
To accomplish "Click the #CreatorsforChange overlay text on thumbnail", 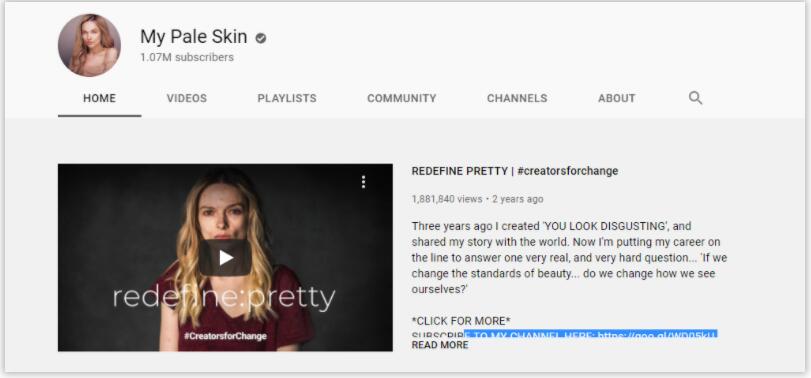I will (x=225, y=336).
